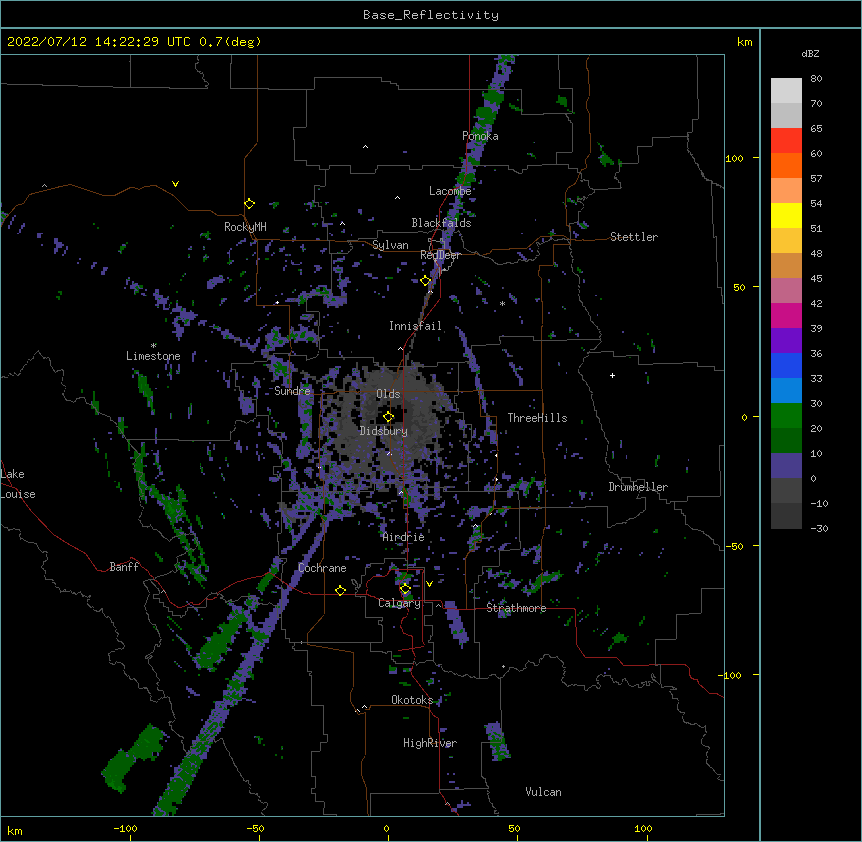Image resolution: width=862 pixels, height=842 pixels.
Task: Click the -30 value on dBZ legend
Action: coord(819,529)
